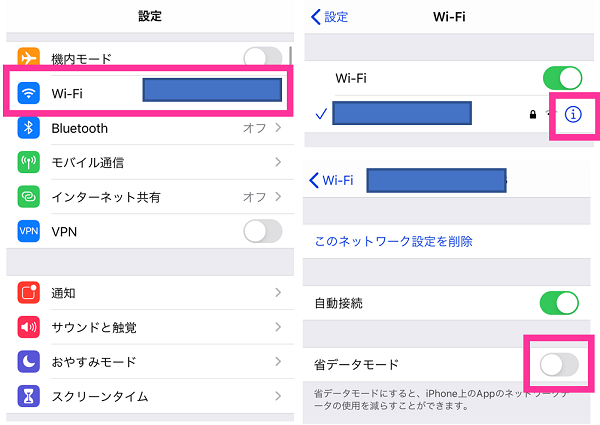Screen dimensions: 600x425
Task: Open サウンドと触覚 via its chevron
Action: 278,327
